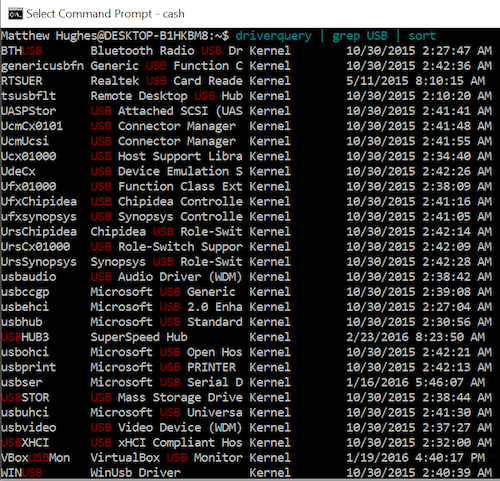Select the 'VBoxUSBMon' module name
Screen dimensions: 500x481
(x=35, y=458)
